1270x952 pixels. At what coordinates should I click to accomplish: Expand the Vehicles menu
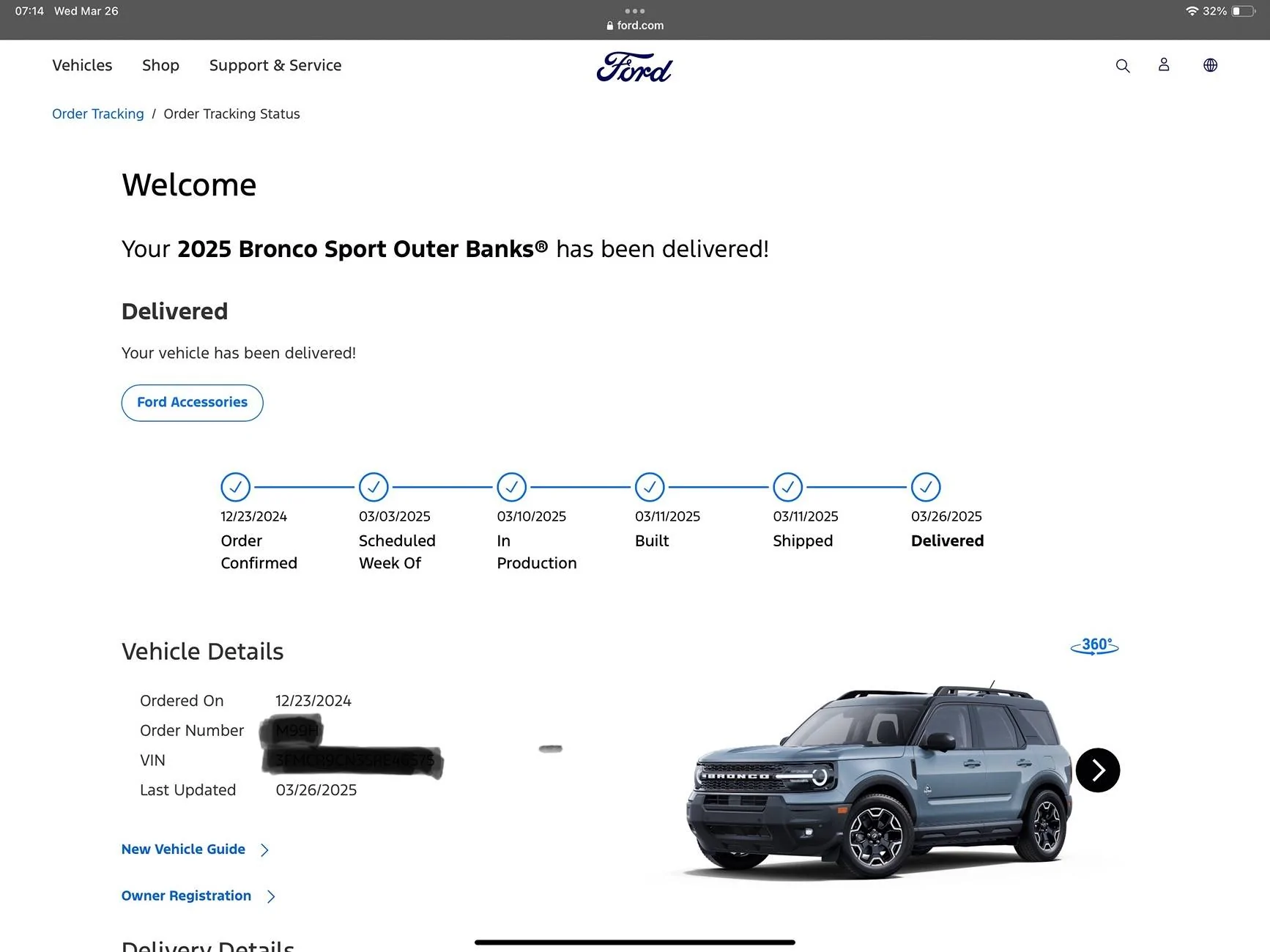tap(82, 65)
